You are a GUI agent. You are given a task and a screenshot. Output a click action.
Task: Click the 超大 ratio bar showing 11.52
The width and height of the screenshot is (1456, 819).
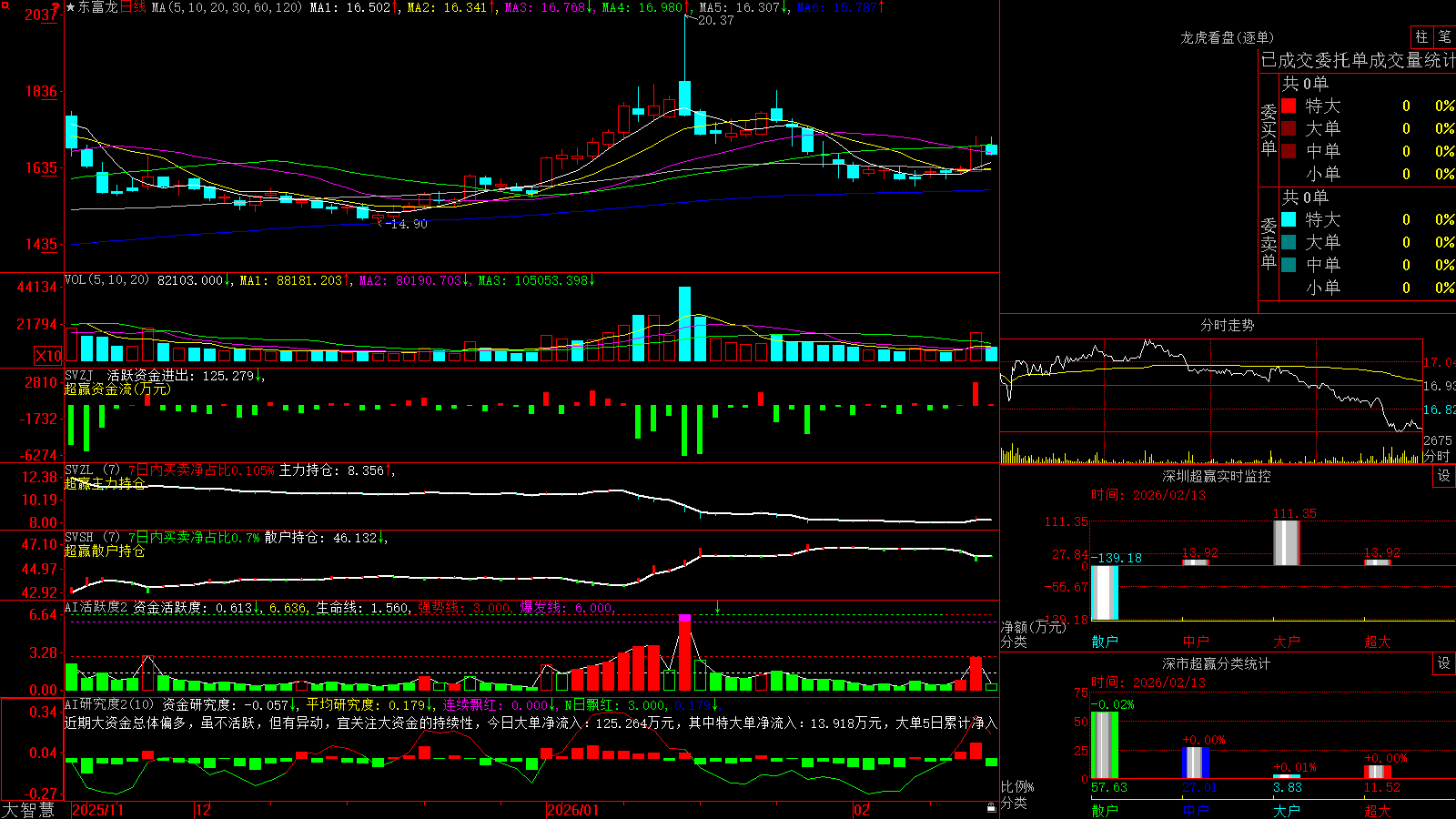(x=1378, y=772)
